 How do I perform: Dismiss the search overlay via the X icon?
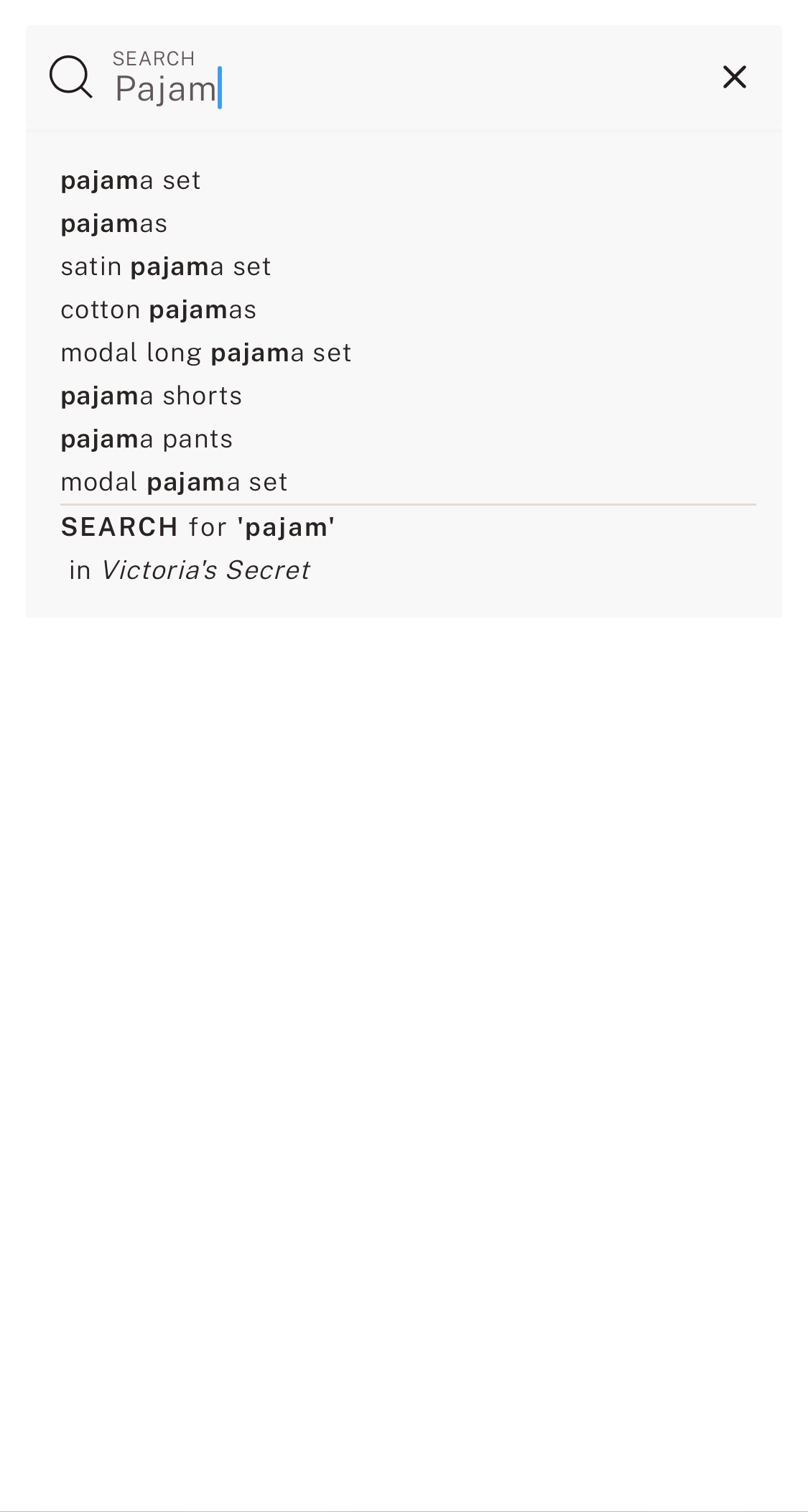734,77
